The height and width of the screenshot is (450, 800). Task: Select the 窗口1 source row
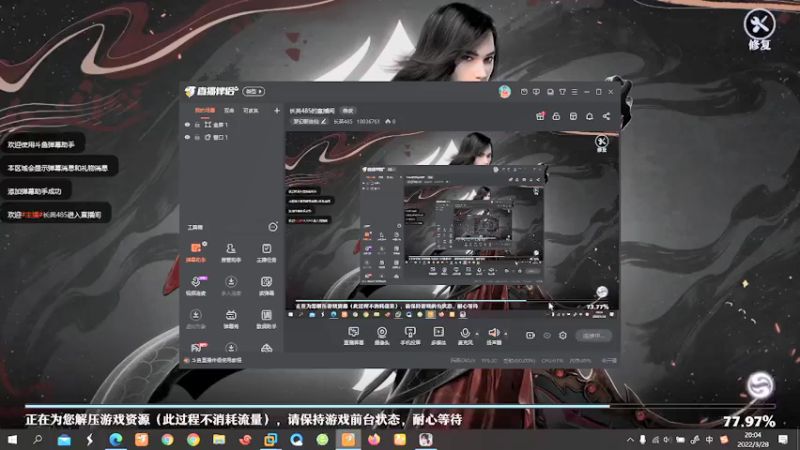pyautogui.click(x=233, y=137)
